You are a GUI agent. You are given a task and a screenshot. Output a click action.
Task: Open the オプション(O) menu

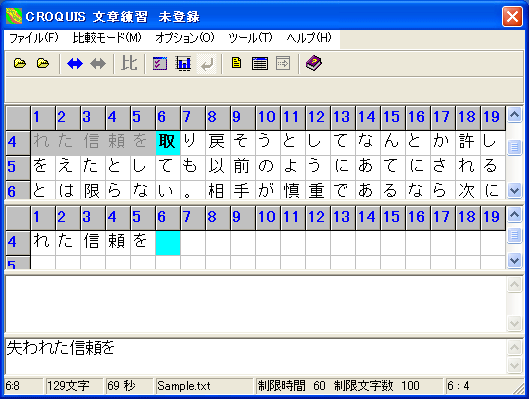point(185,38)
